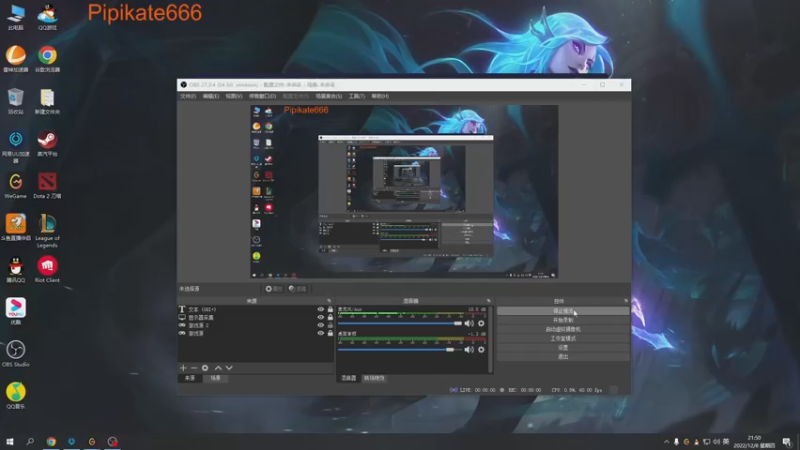The height and width of the screenshot is (450, 800).
Task: Pop out the 混音器 dock panel
Action: click(488, 301)
